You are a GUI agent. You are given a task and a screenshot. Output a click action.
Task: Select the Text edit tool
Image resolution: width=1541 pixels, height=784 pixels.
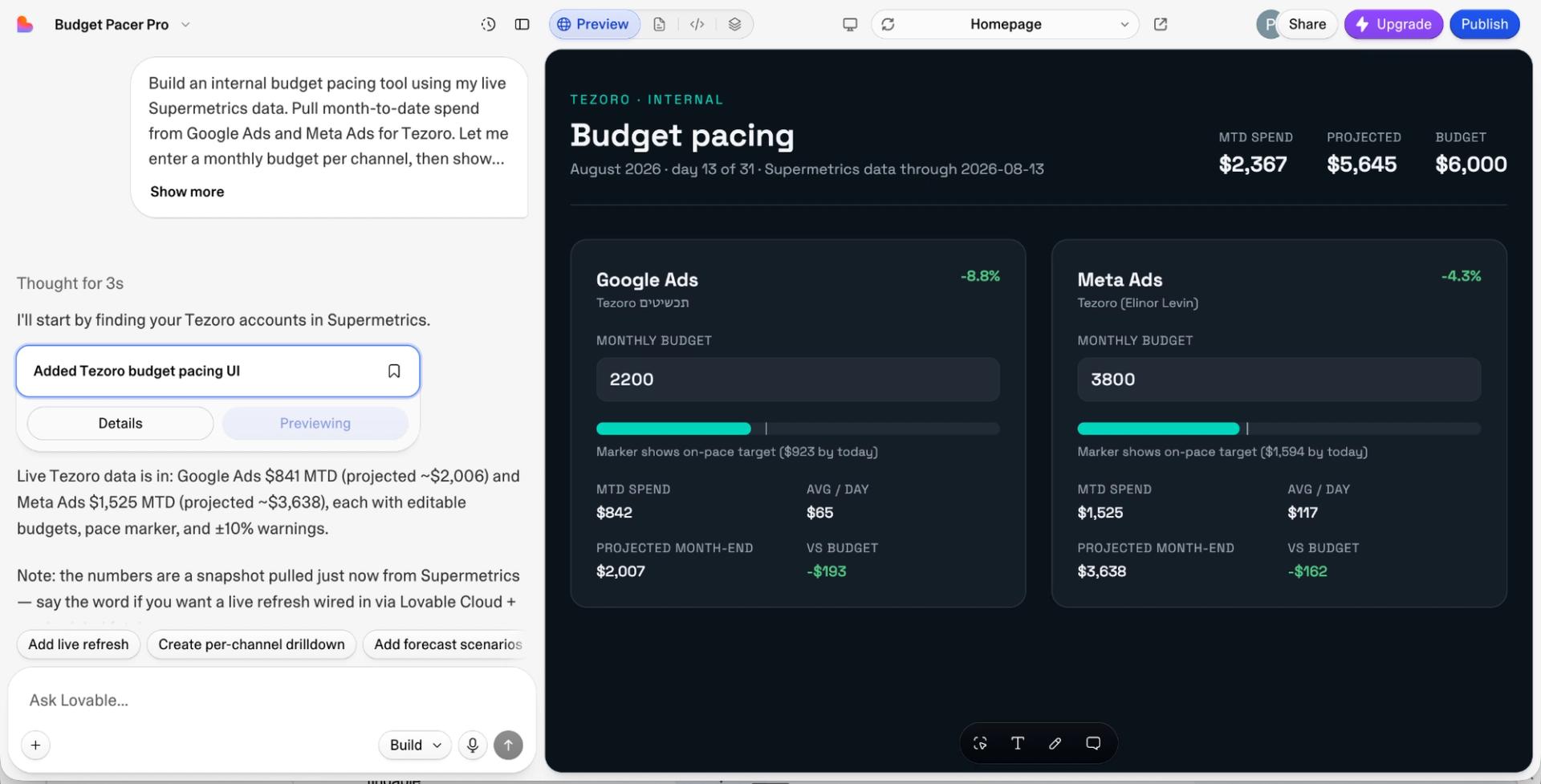[x=1018, y=743]
